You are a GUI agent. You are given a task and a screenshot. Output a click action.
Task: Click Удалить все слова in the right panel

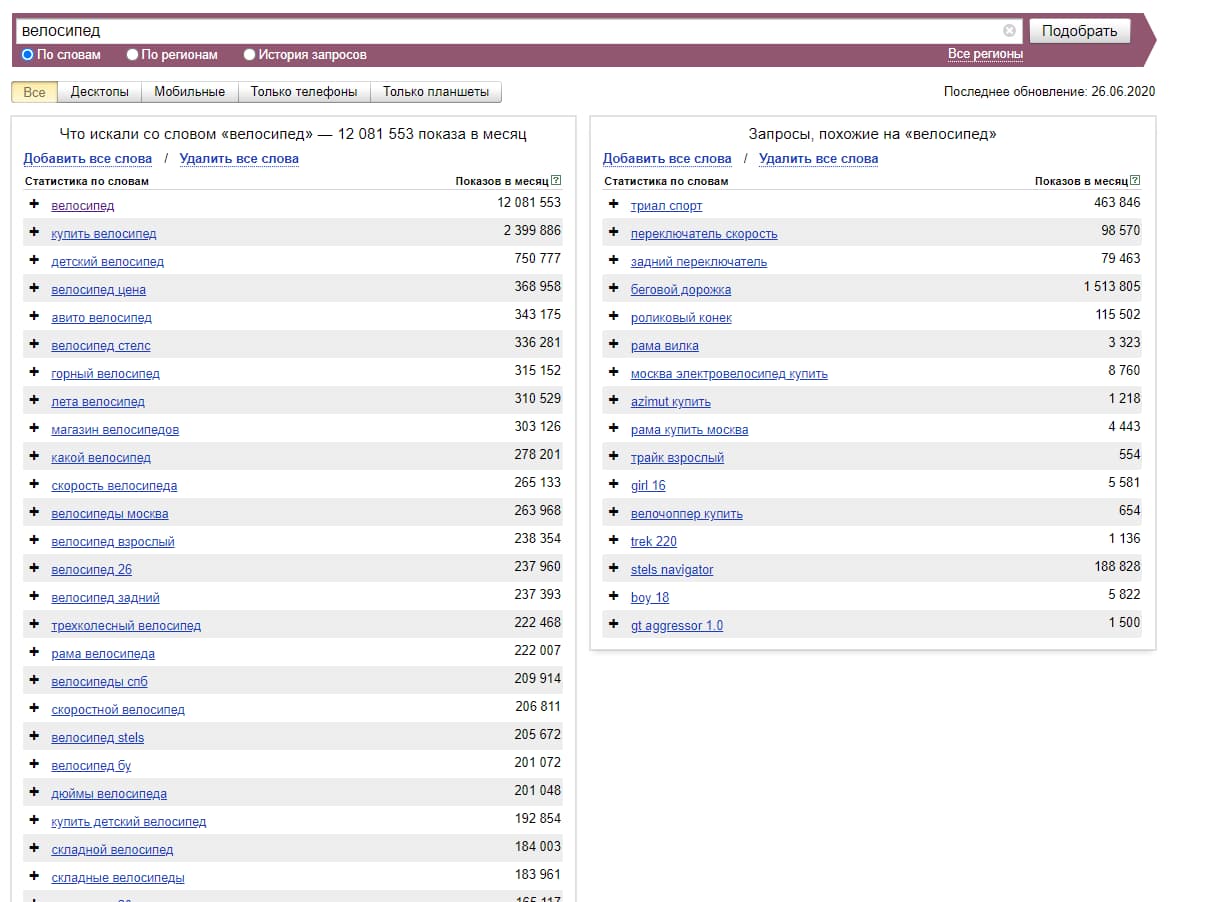pos(818,159)
